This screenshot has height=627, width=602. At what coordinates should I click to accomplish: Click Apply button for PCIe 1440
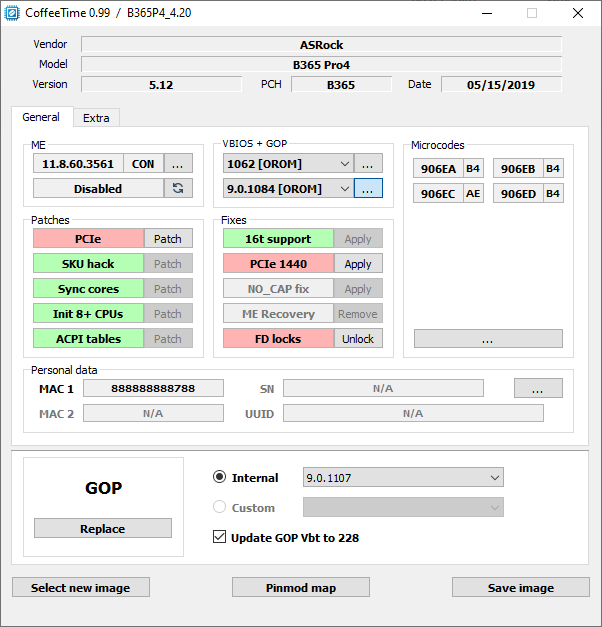point(358,264)
